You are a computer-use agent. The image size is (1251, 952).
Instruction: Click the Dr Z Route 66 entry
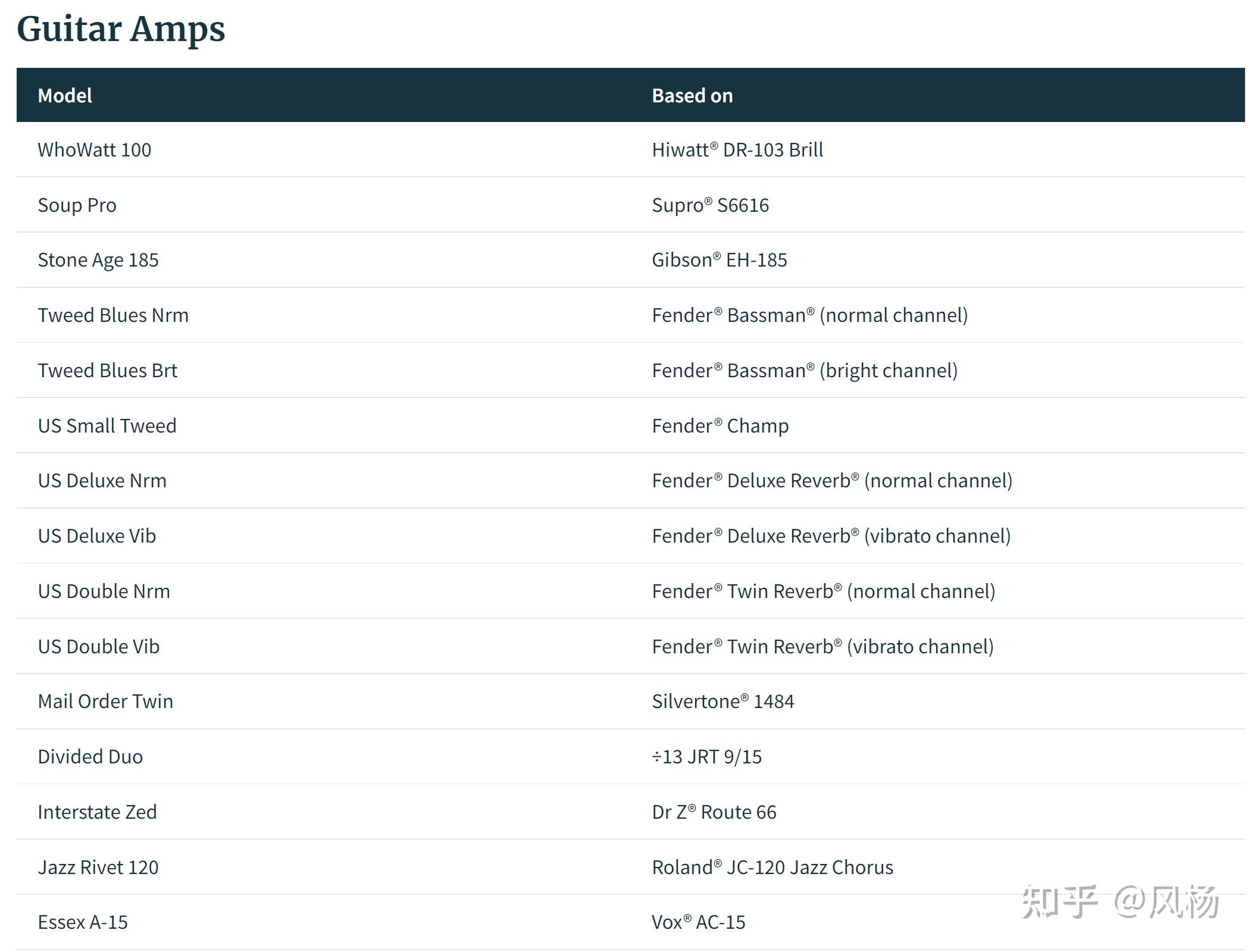tap(714, 812)
